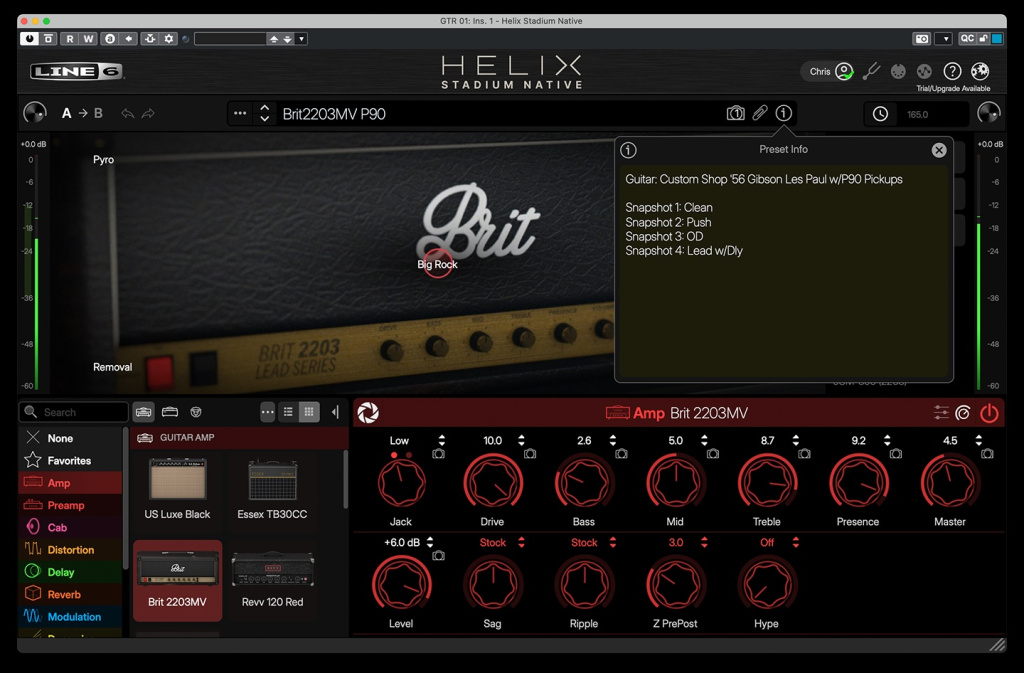Open the dropdown arrow next to host camera button
This screenshot has height=673, width=1024.
pos(945,39)
